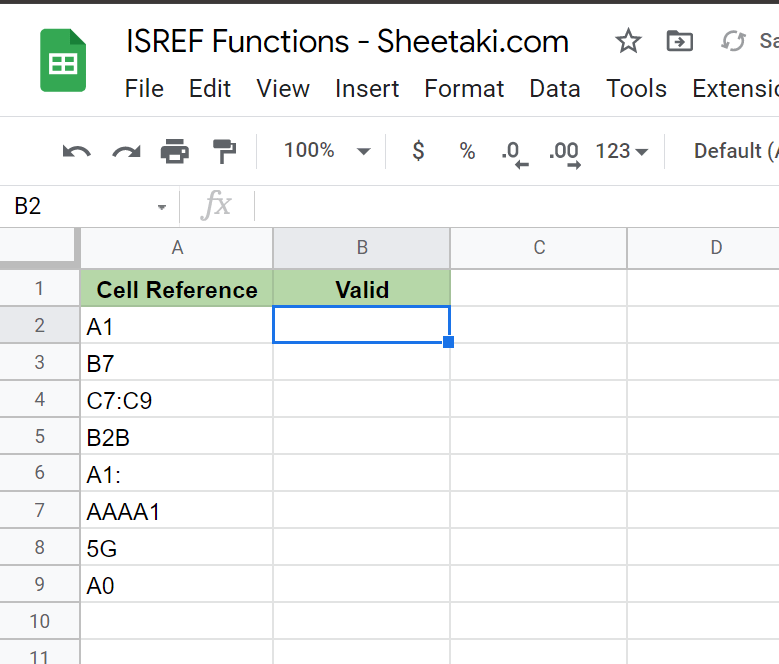Click the Move to folder icon

pos(680,41)
